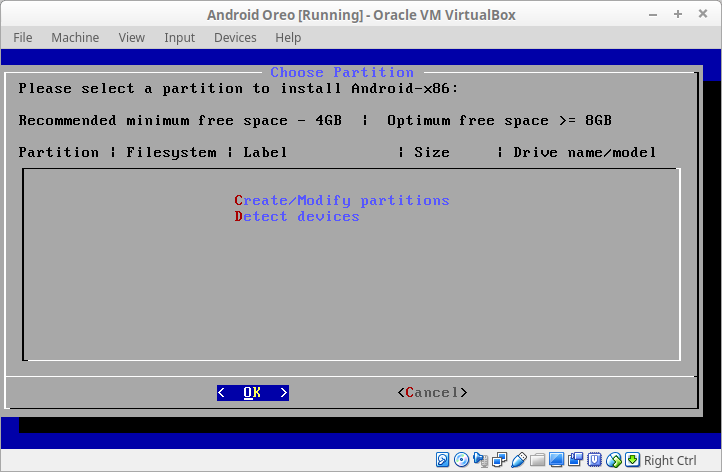Click the hard disk activity indicator icon
The width and height of the screenshot is (722, 472).
443,460
